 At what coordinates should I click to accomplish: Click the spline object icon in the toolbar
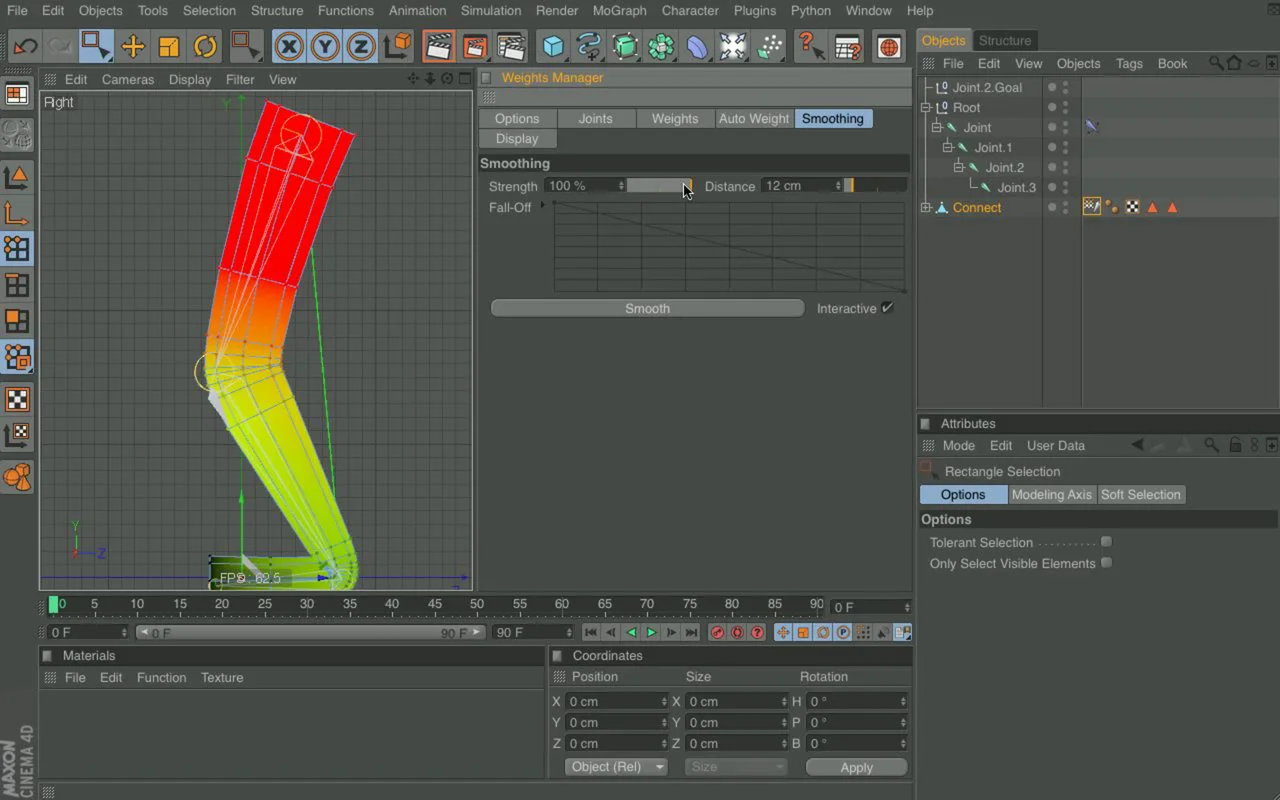pyautogui.click(x=589, y=46)
